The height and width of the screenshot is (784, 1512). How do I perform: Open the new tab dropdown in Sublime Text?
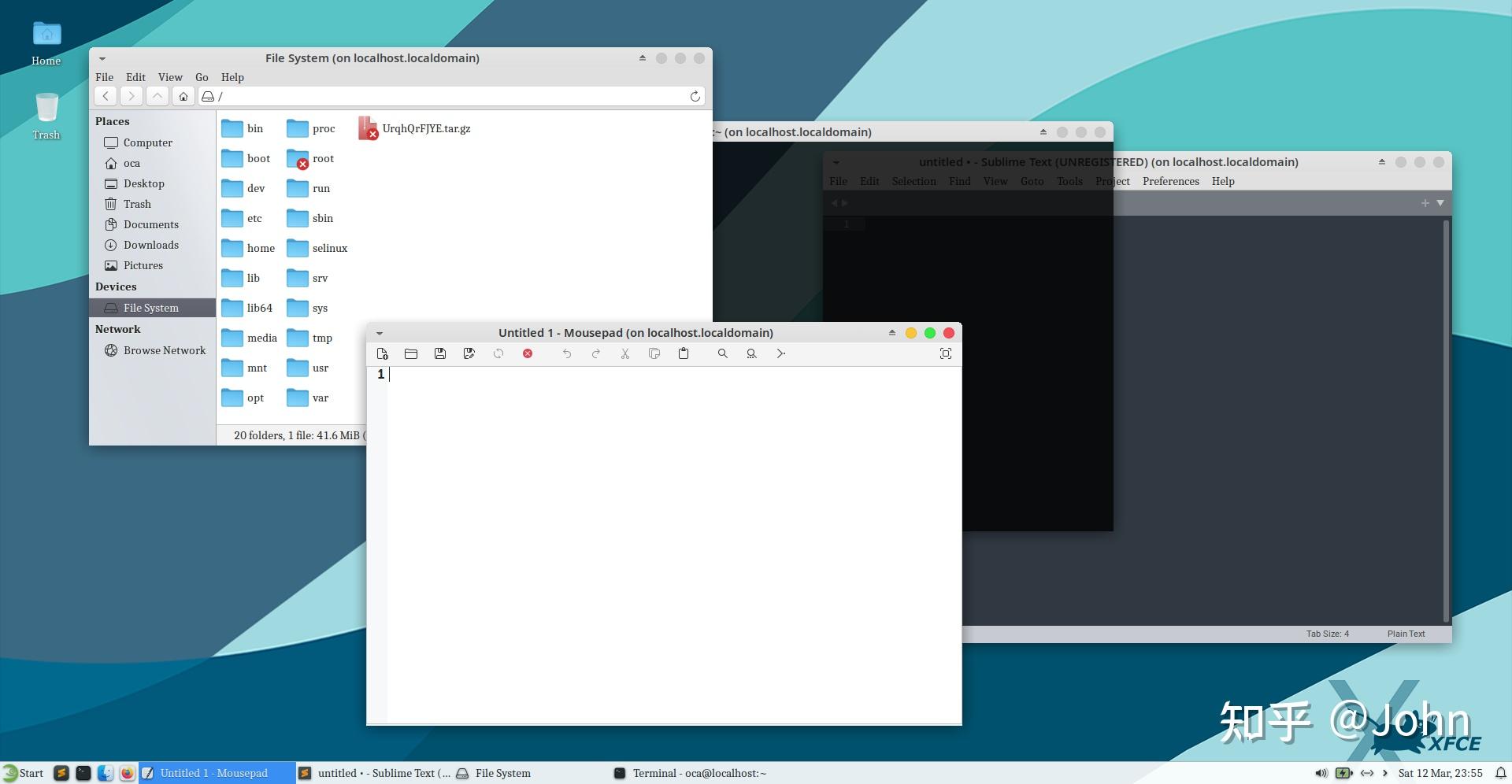[1440, 202]
